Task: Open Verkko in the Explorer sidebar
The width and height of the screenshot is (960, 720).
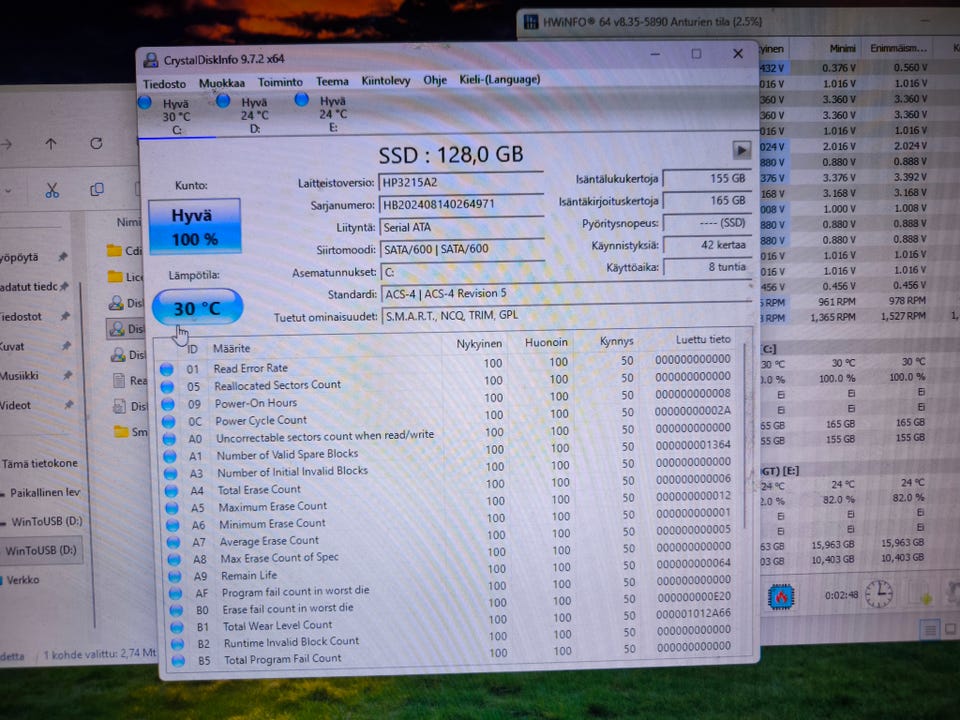Action: [23, 580]
